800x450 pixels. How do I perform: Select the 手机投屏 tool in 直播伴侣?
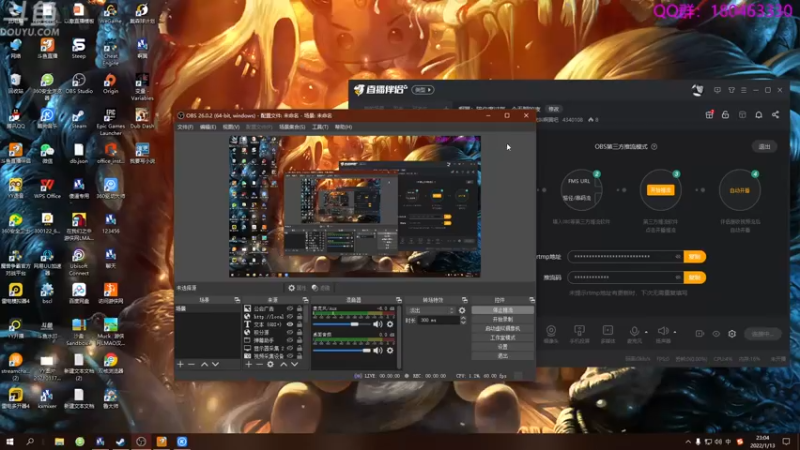(579, 334)
